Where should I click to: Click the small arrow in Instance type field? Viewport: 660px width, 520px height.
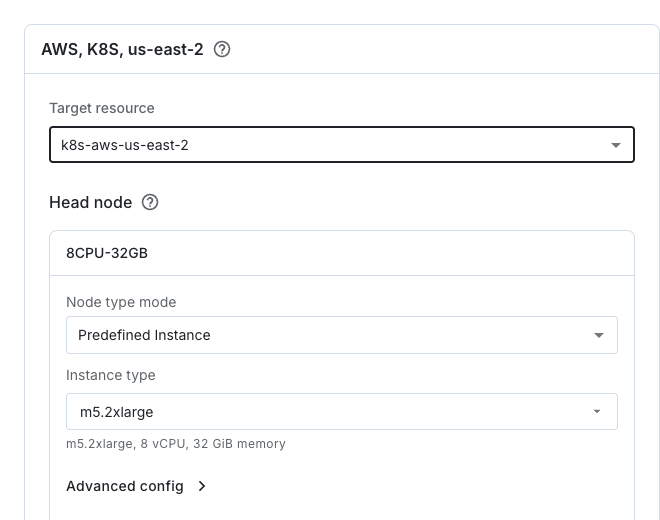tap(597, 411)
